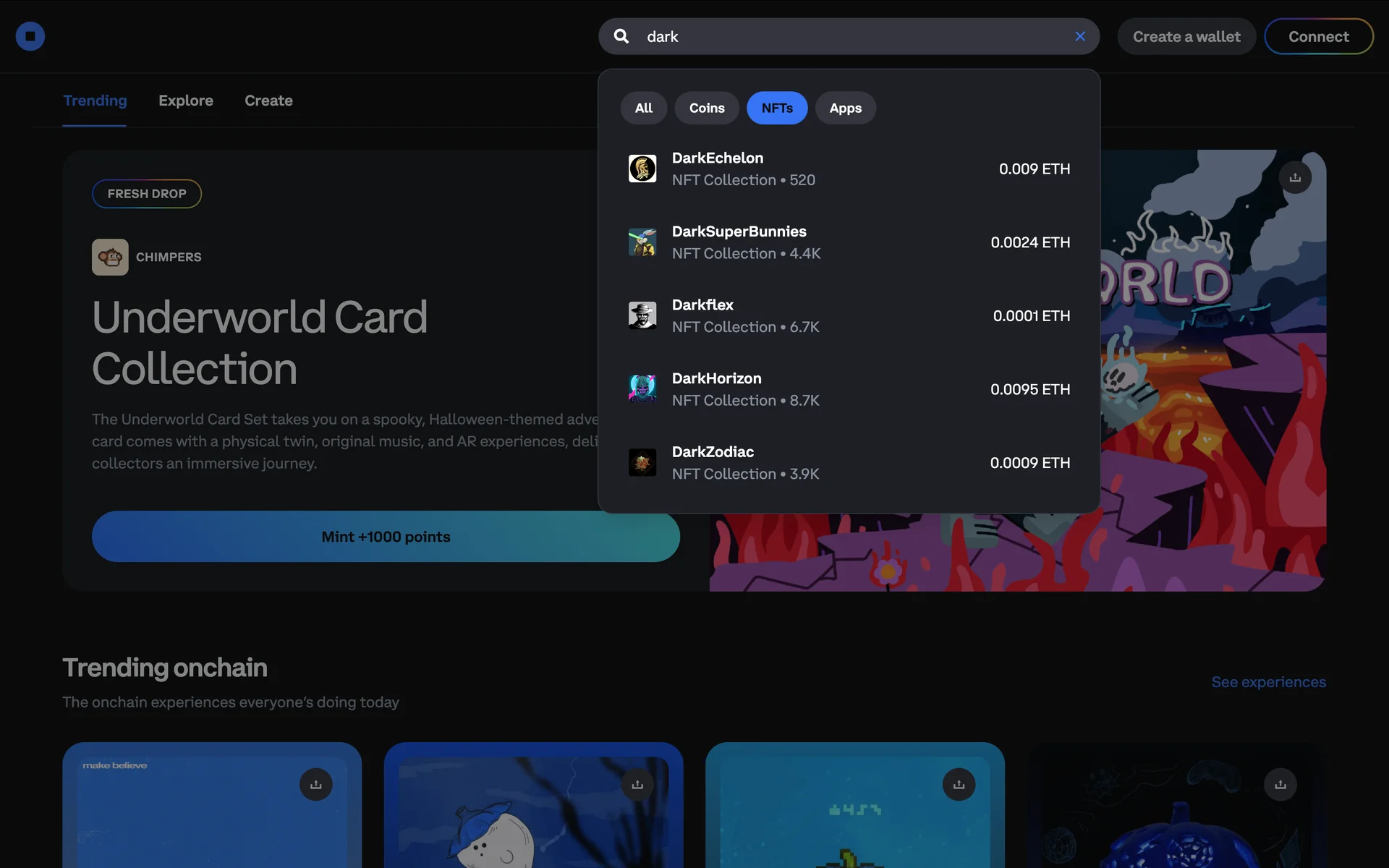Click share icon on second trending card
Screen dimensions: 1389x868
pyautogui.click(x=637, y=784)
